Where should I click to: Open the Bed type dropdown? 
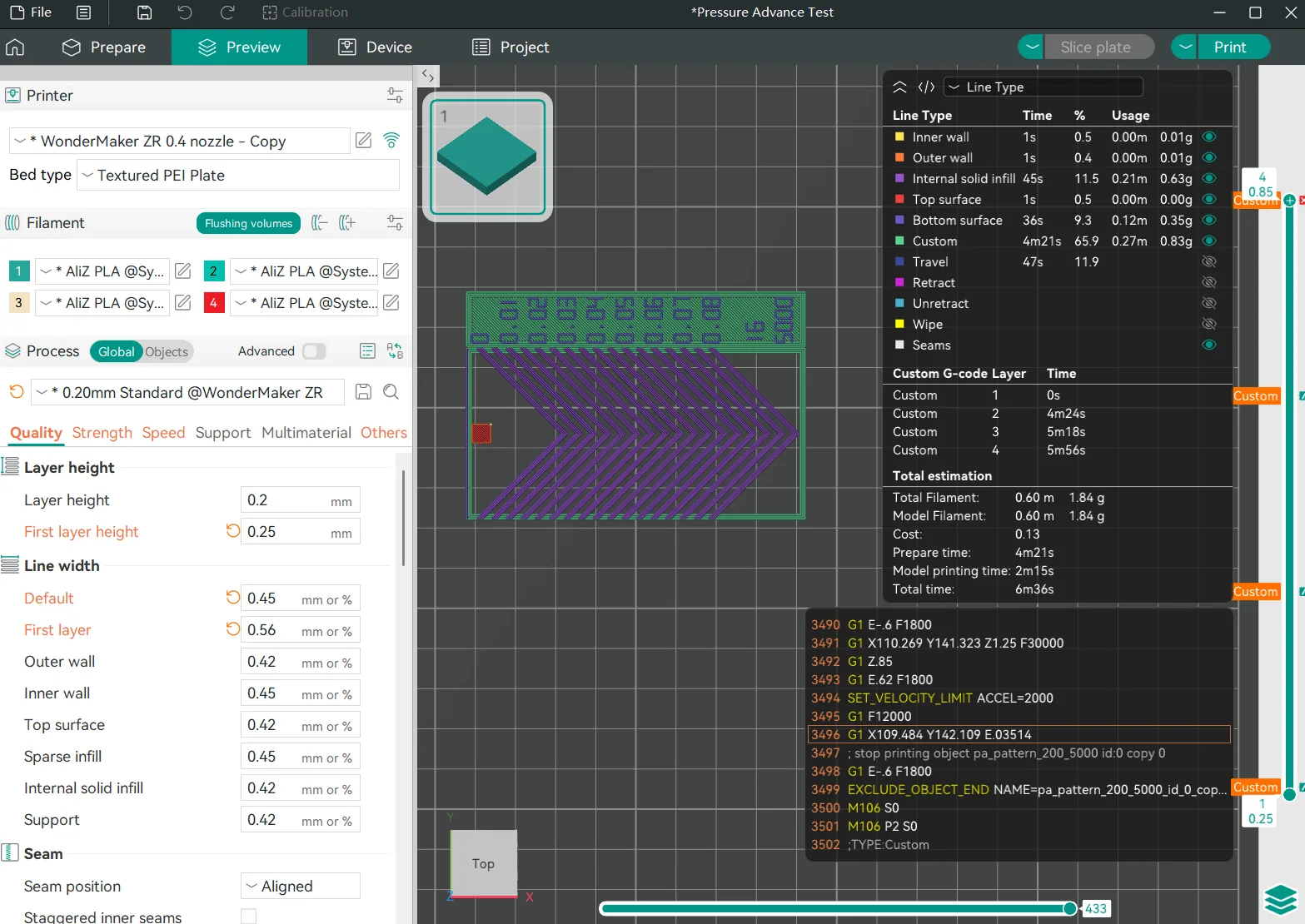tap(238, 176)
